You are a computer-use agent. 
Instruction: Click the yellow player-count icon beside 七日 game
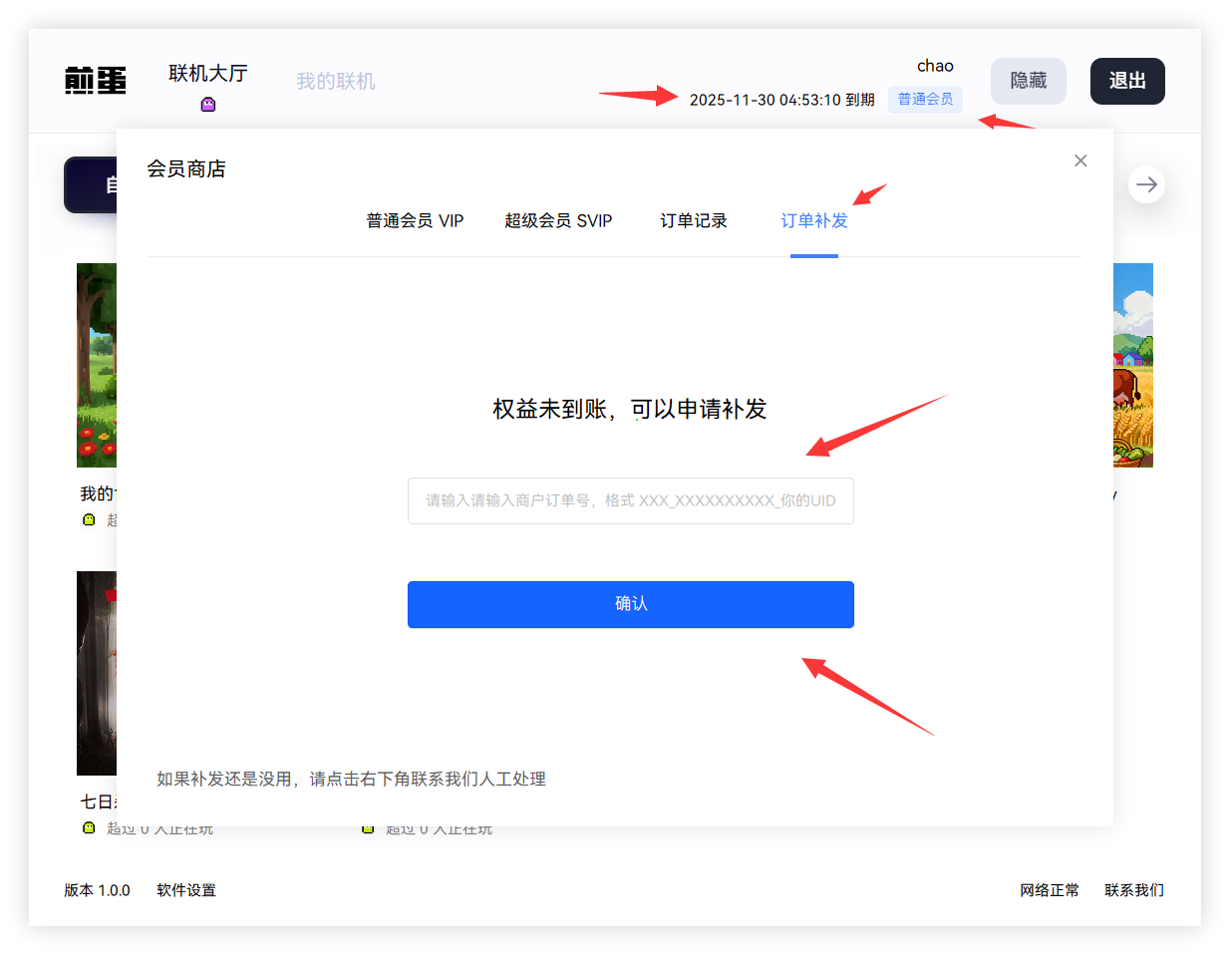[x=89, y=827]
